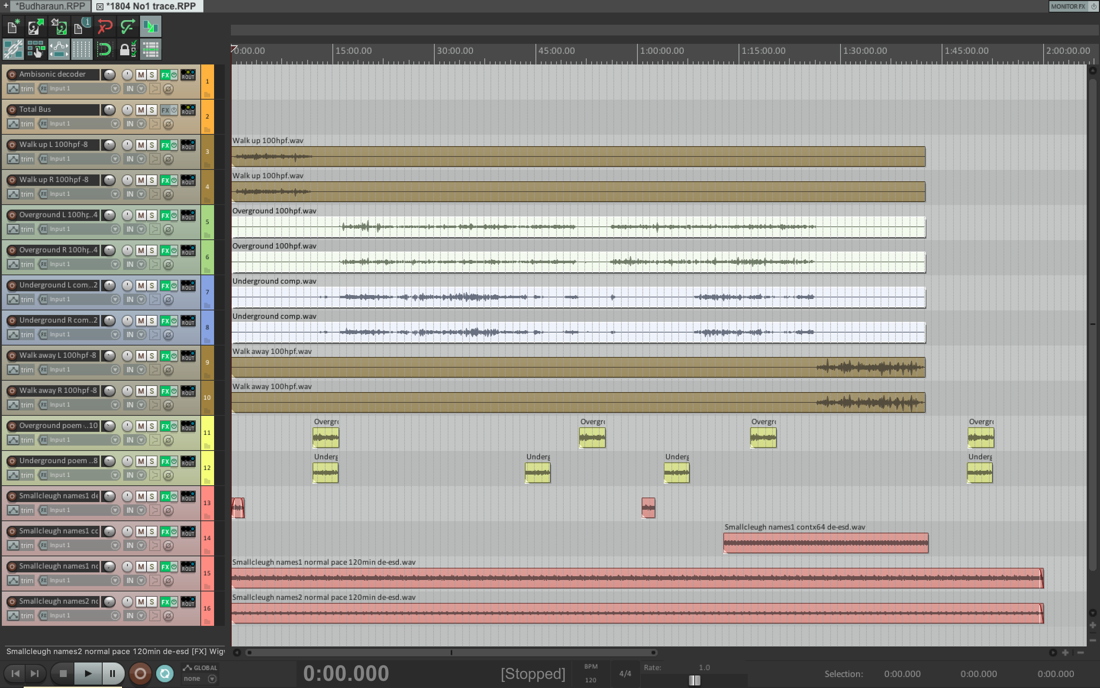Arm record on Walk up L track
The height and width of the screenshot is (688, 1100).
pyautogui.click(x=12, y=145)
